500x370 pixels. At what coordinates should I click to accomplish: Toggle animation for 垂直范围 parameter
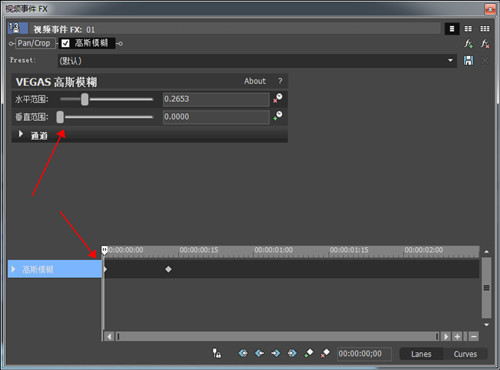click(x=278, y=116)
